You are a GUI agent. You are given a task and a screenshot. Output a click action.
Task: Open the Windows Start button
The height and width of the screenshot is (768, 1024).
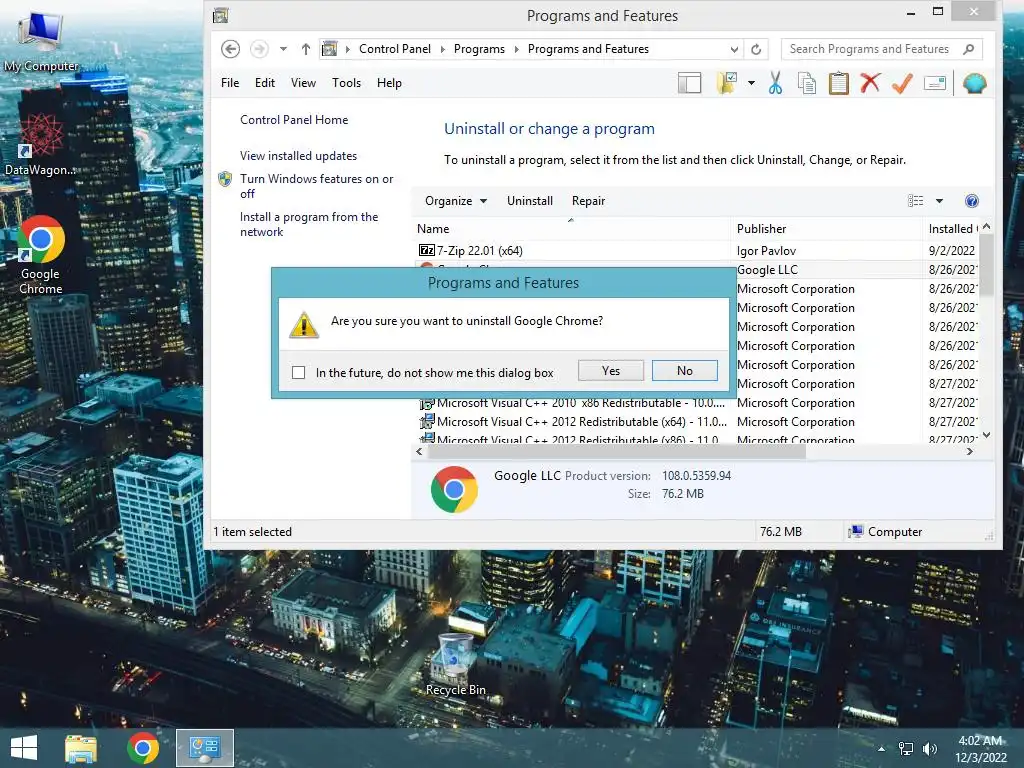(x=24, y=748)
